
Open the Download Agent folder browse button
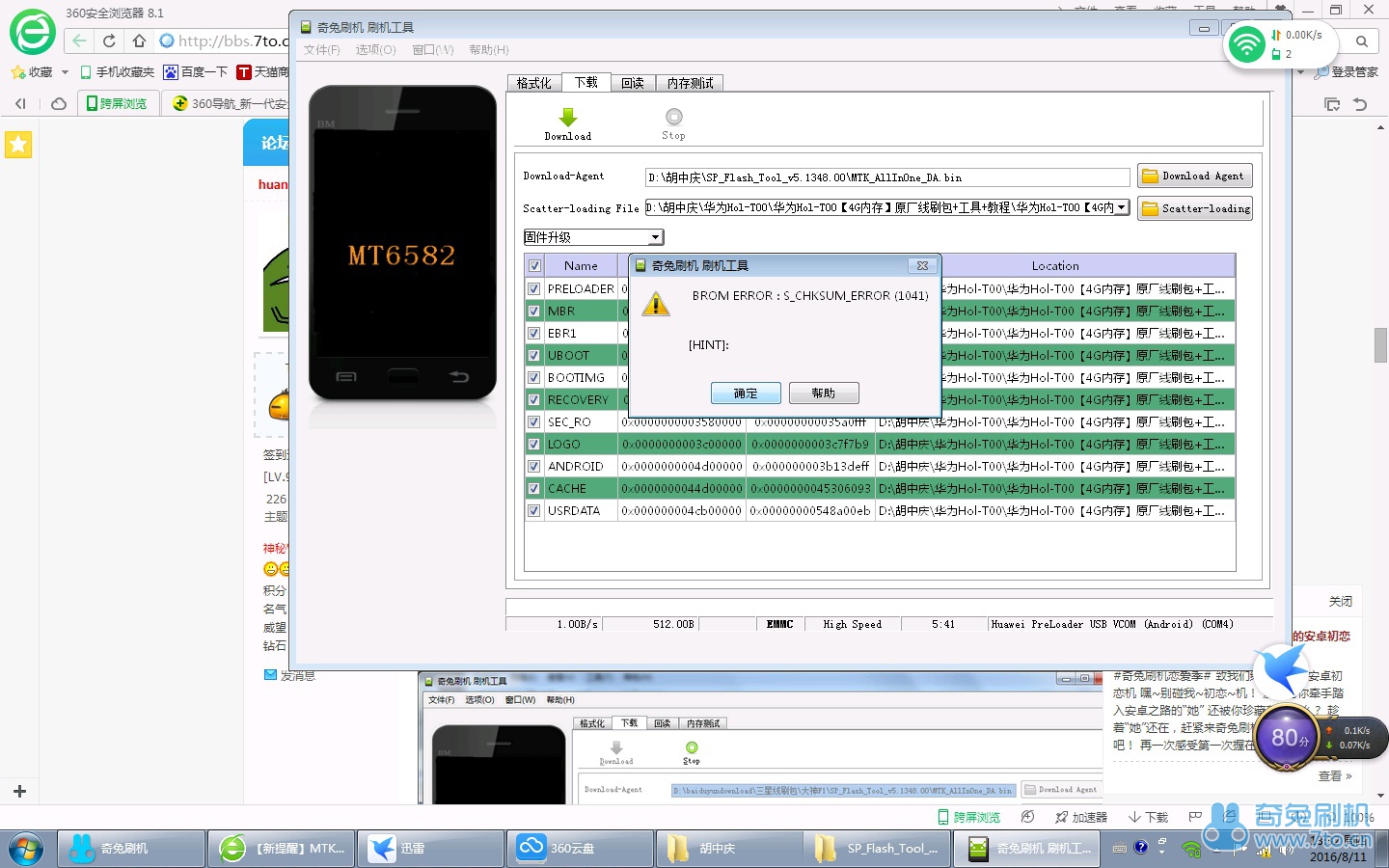pyautogui.click(x=1194, y=176)
